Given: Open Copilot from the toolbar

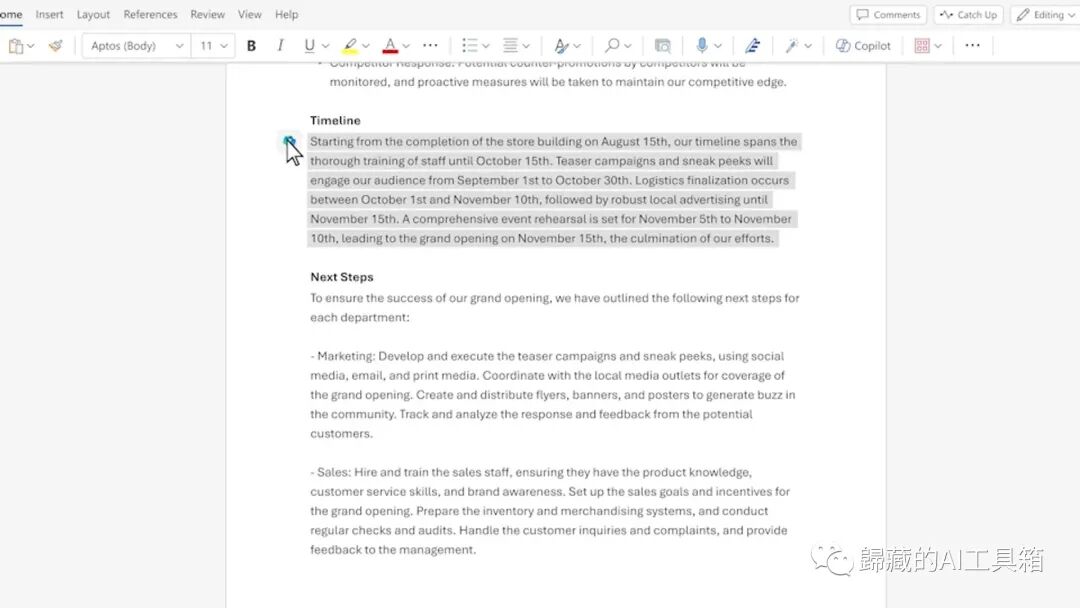Looking at the screenshot, I should pos(863,46).
